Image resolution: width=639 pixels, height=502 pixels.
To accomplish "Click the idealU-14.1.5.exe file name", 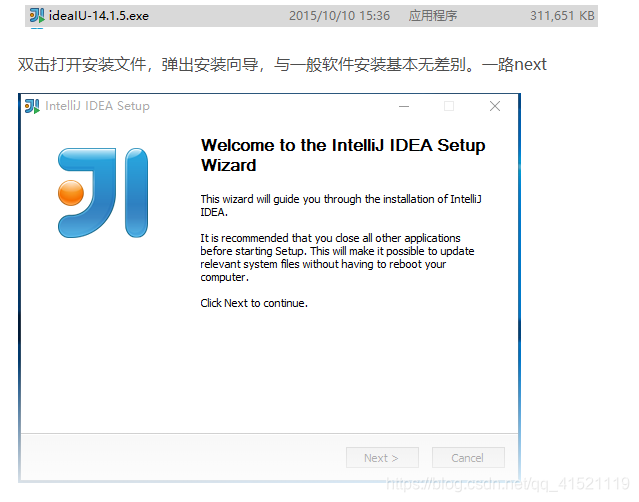I will click(99, 16).
